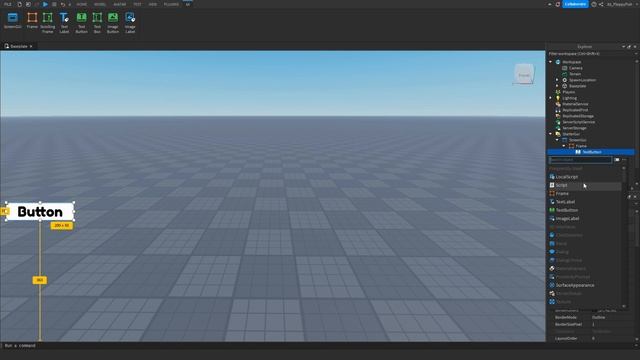
Task: Close the Baseplate document tab
Action: point(31,46)
